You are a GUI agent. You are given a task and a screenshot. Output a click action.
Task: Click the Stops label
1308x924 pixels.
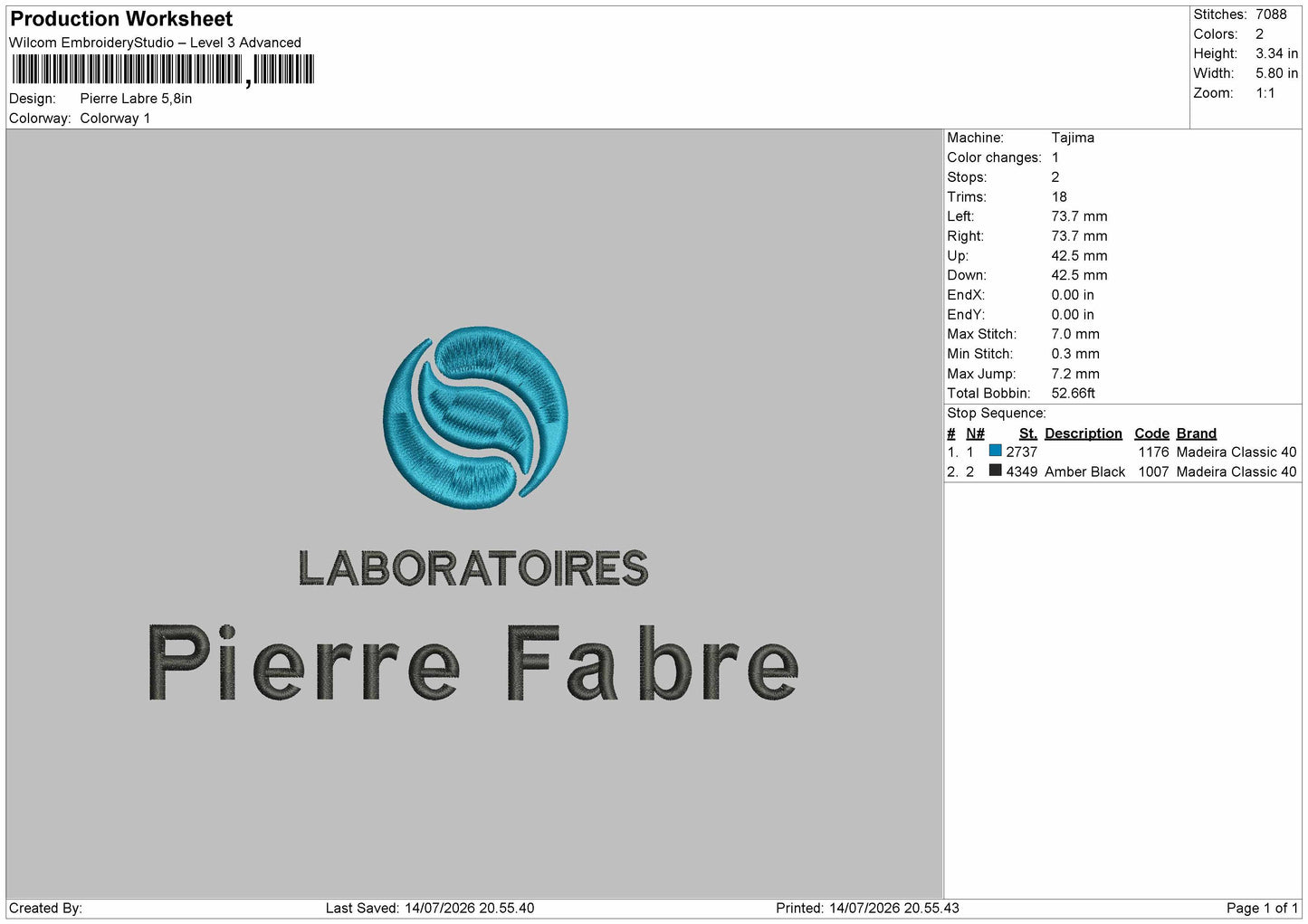tap(967, 177)
